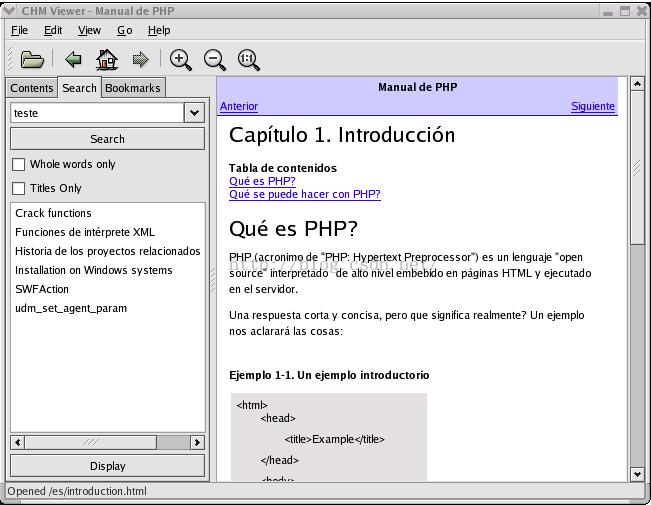Viewport: 651px width, 505px height.
Task: Switch to the Bookmarks tab
Action: coord(132,88)
